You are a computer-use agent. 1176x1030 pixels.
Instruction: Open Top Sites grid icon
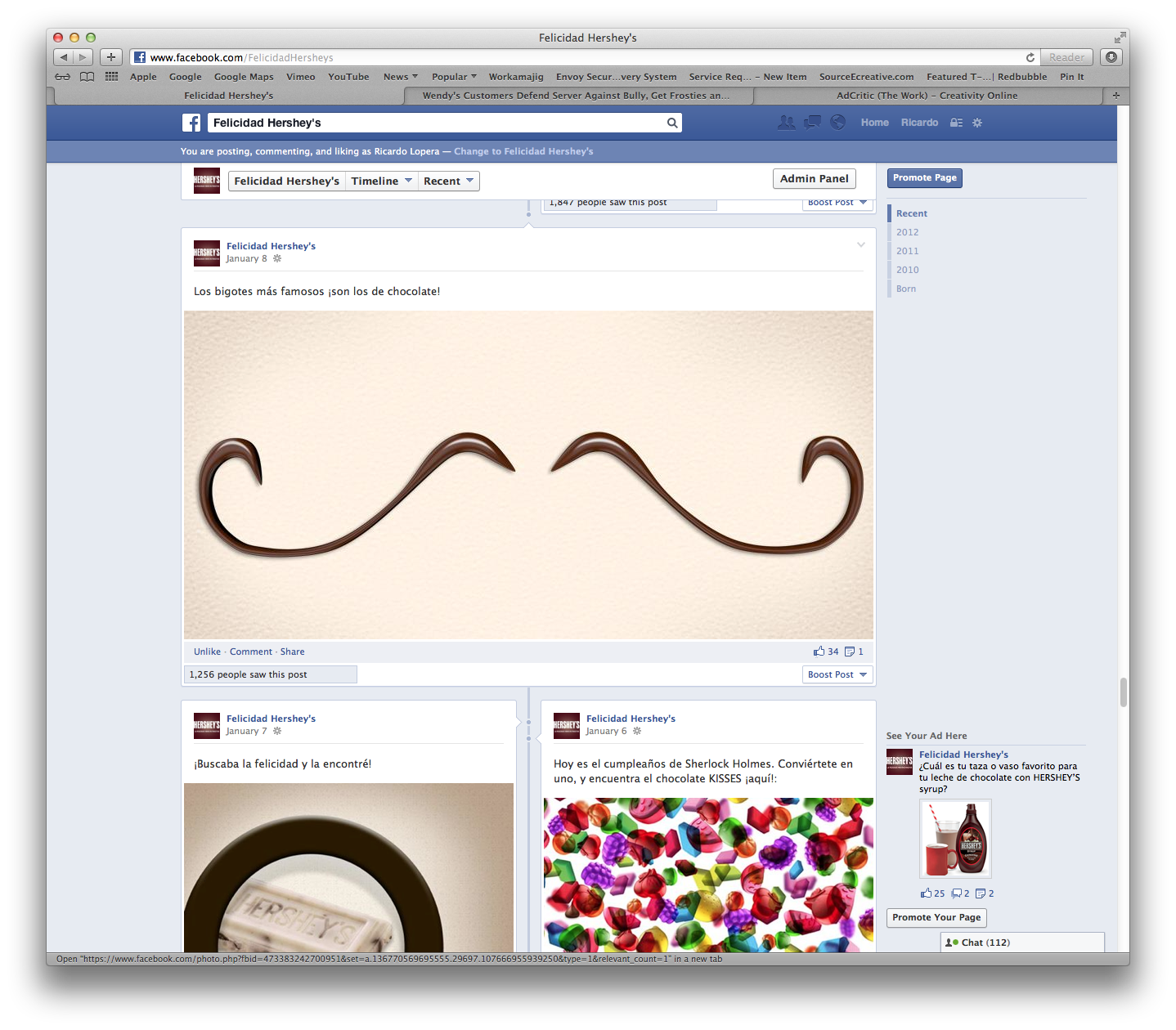pos(112,77)
